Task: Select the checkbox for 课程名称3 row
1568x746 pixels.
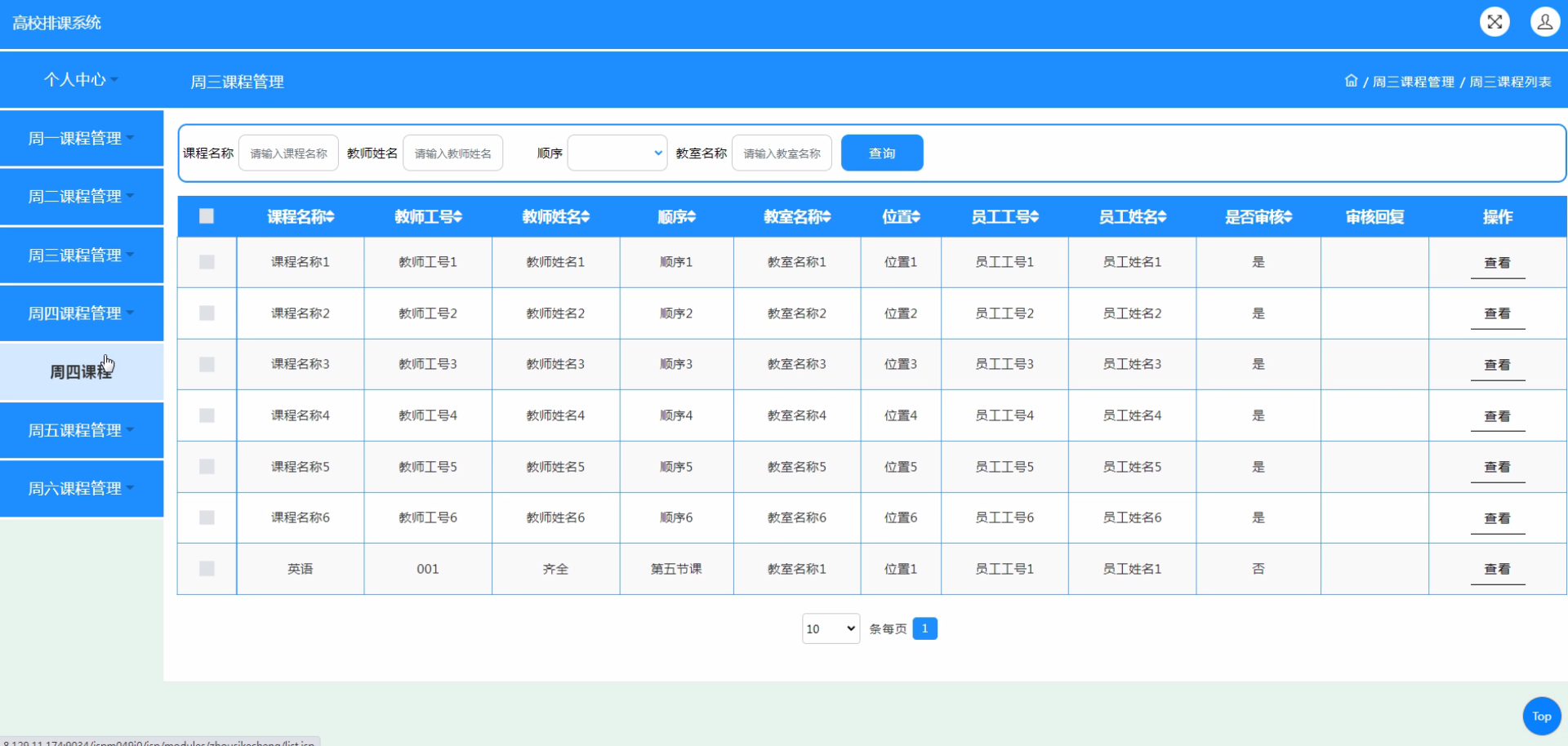Action: (x=207, y=365)
